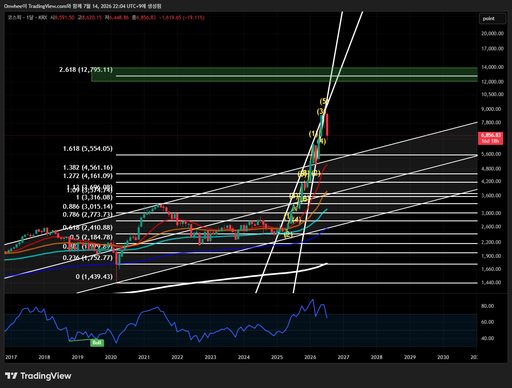Click the 40.00 level on the RSI scale

point(487,338)
